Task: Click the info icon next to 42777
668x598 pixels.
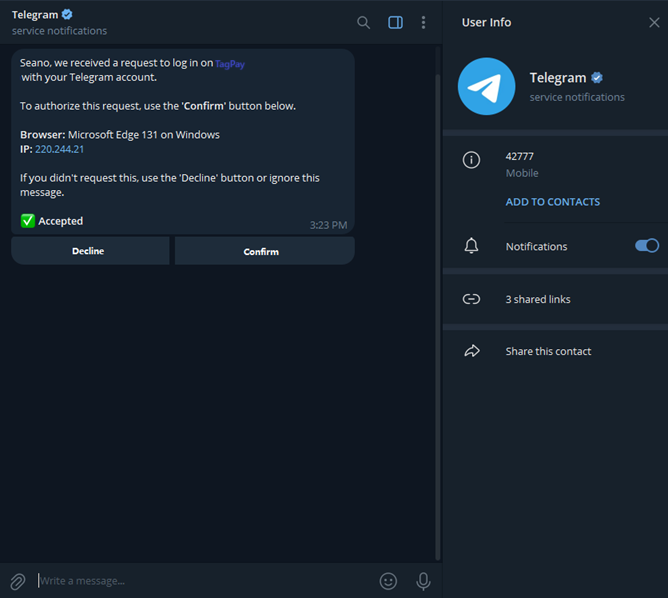Action: [x=472, y=160]
